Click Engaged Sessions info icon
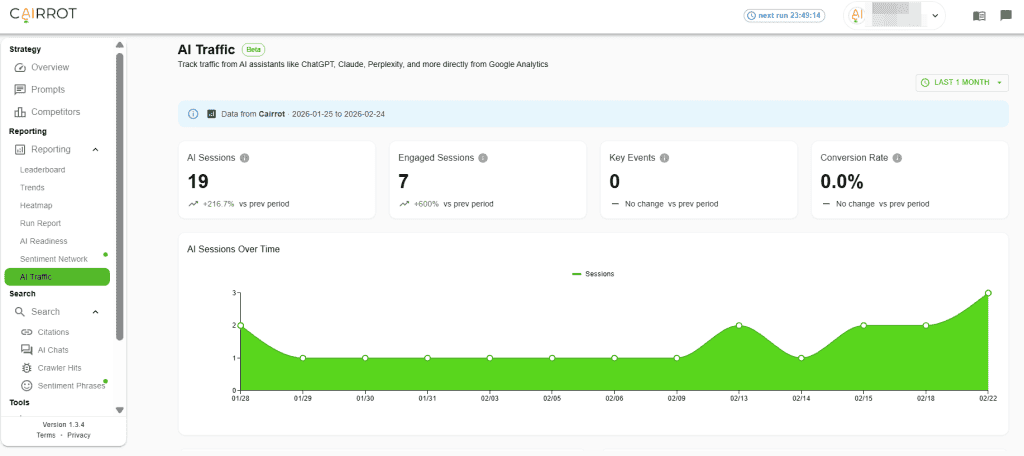 (483, 158)
